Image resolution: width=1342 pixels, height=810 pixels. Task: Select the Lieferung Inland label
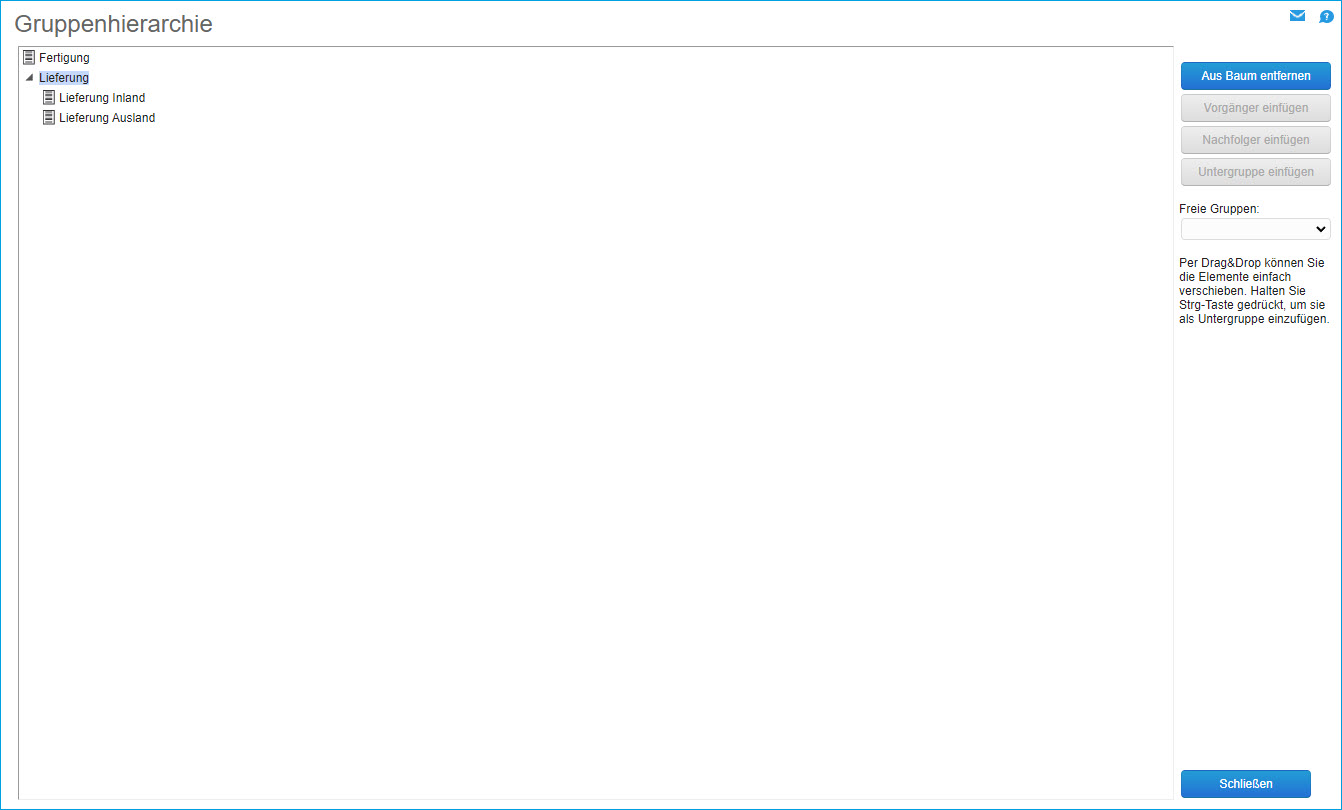(102, 98)
